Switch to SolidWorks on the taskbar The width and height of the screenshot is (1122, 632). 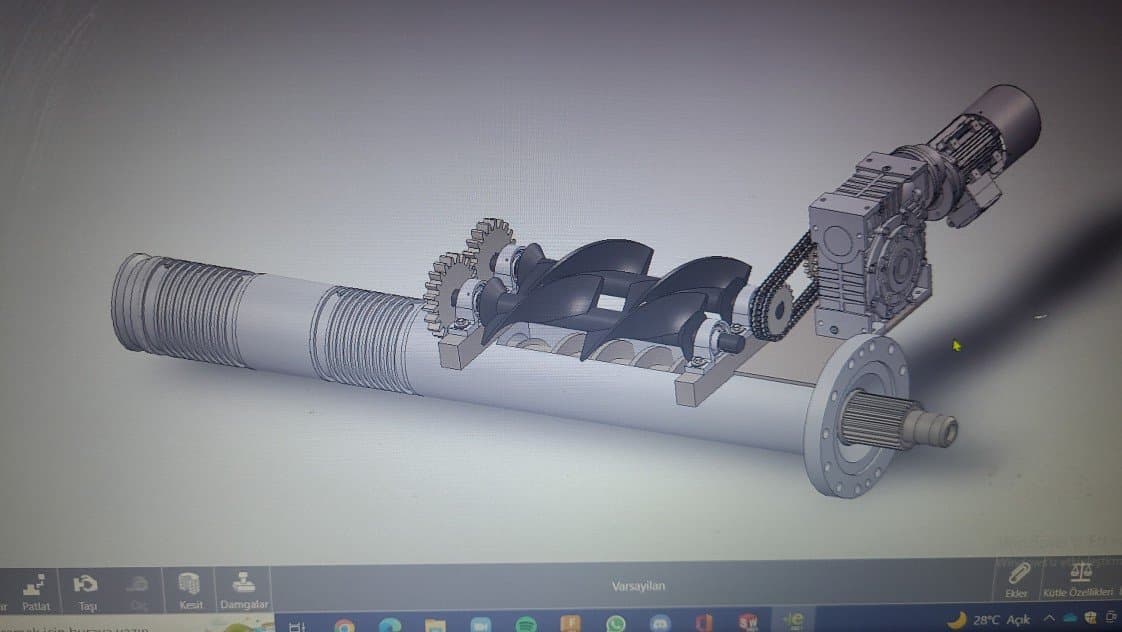748,622
